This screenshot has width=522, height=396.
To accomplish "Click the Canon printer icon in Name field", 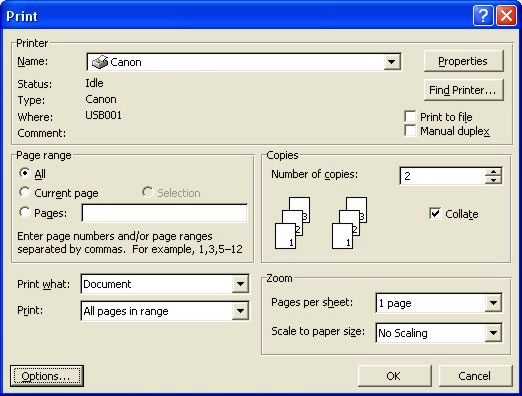I will (x=100, y=62).
